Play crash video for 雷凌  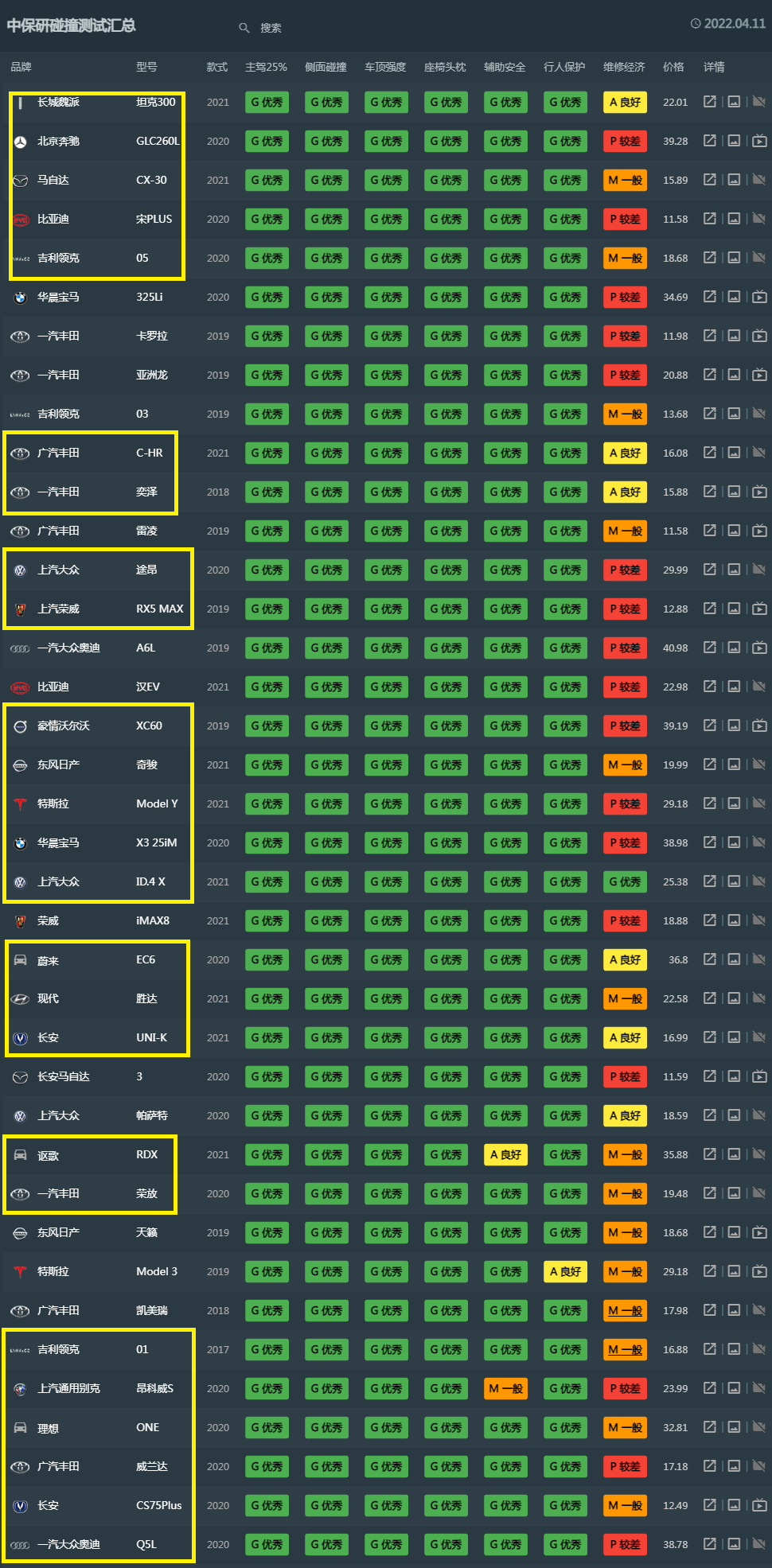[759, 531]
